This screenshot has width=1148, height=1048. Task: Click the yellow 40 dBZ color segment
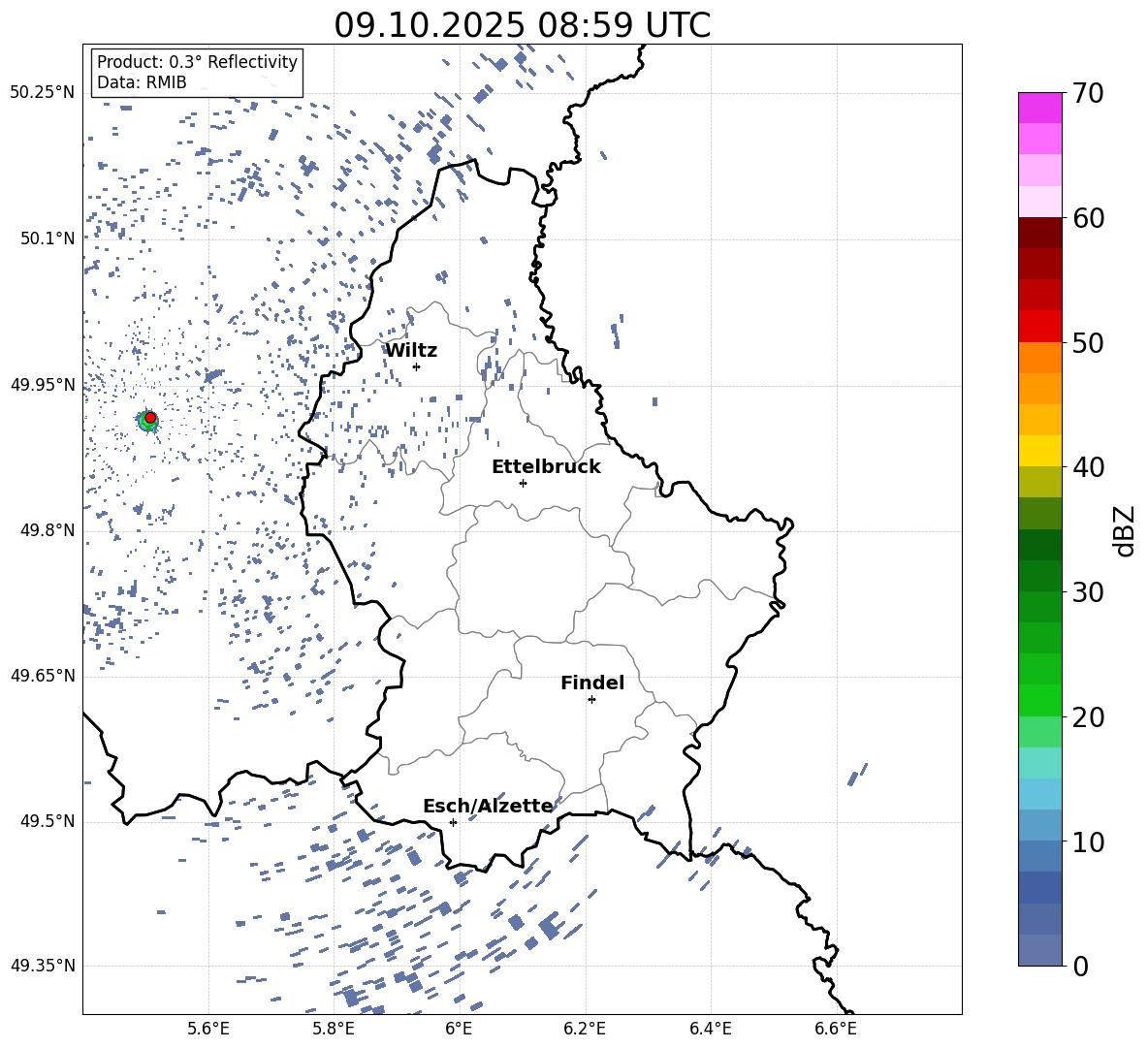click(x=1040, y=451)
